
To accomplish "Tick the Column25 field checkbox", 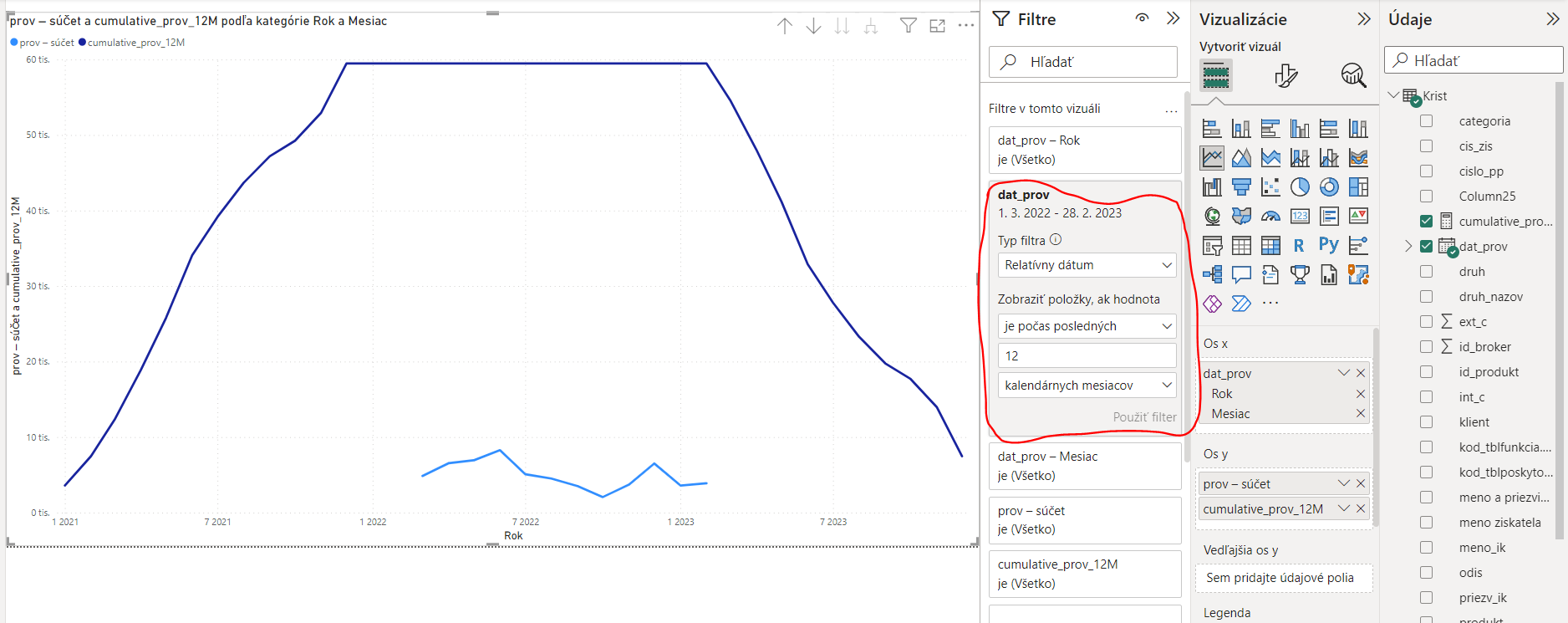I will [1427, 197].
